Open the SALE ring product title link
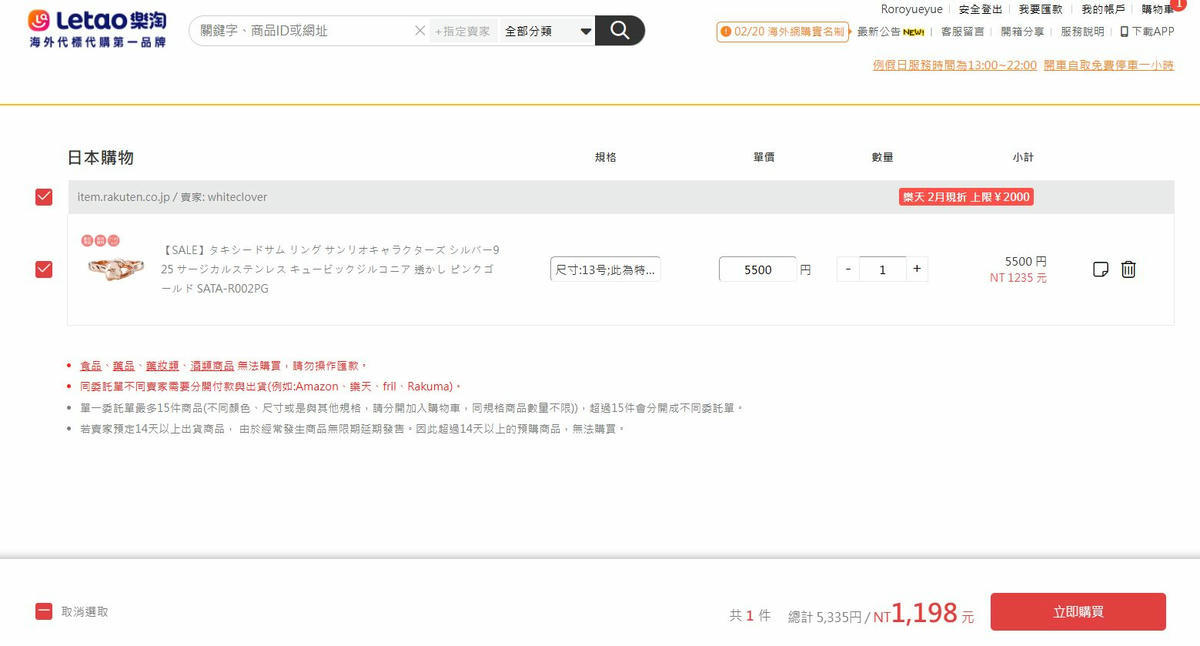1200x646 pixels. pos(329,269)
